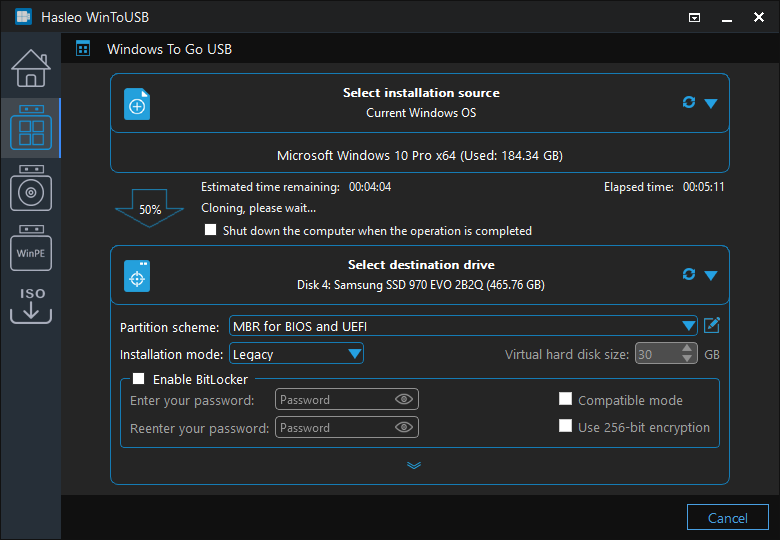
Task: Tick Use 256-bit encryption checkbox
Action: pos(565,426)
